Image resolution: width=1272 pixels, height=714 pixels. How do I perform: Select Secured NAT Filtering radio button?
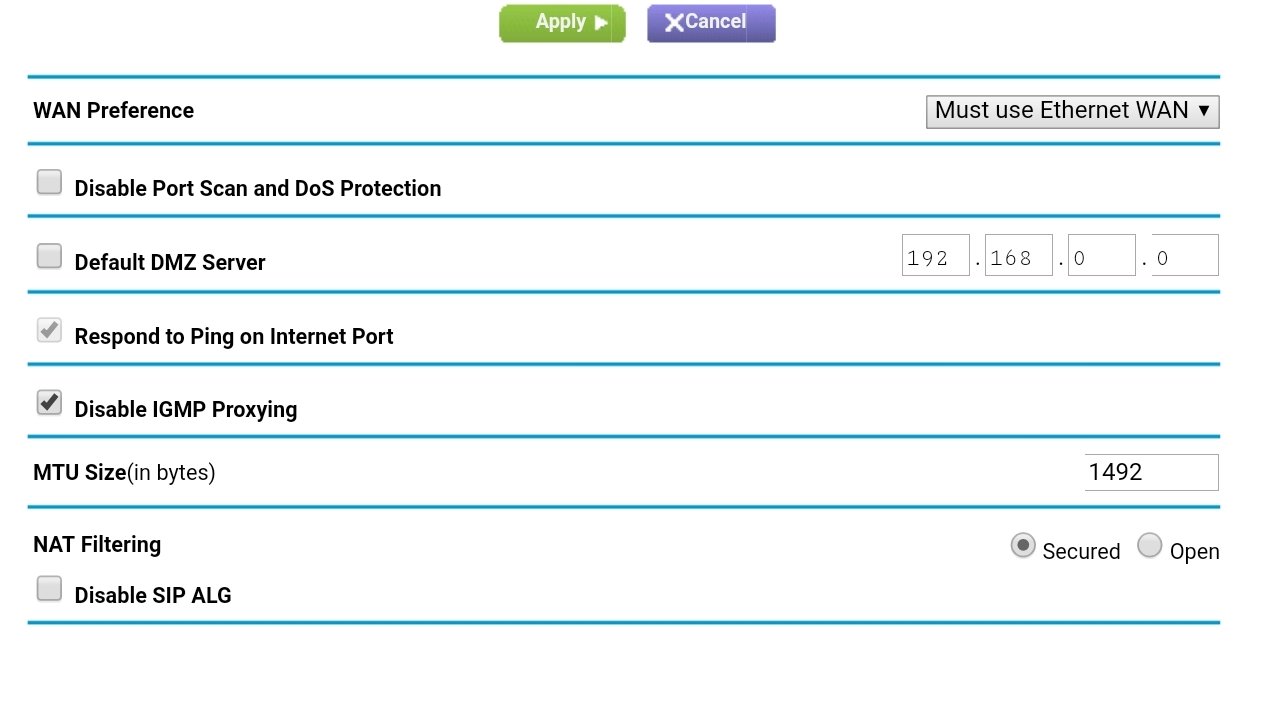[x=1023, y=545]
